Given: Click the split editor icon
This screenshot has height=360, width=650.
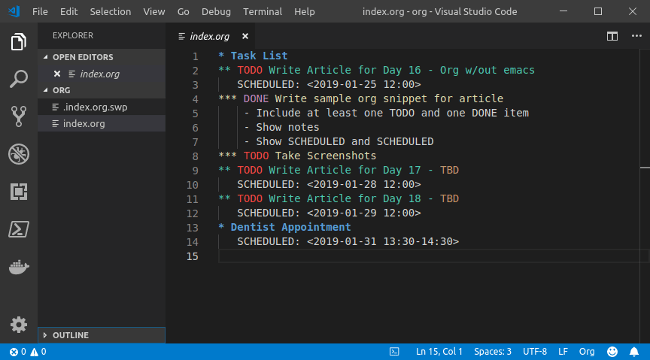Looking at the screenshot, I should 612,36.
